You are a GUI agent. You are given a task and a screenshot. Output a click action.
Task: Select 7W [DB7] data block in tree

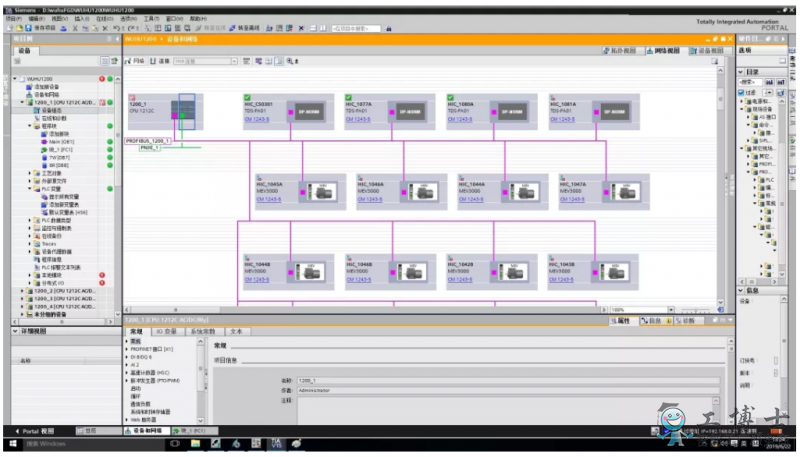57,157
